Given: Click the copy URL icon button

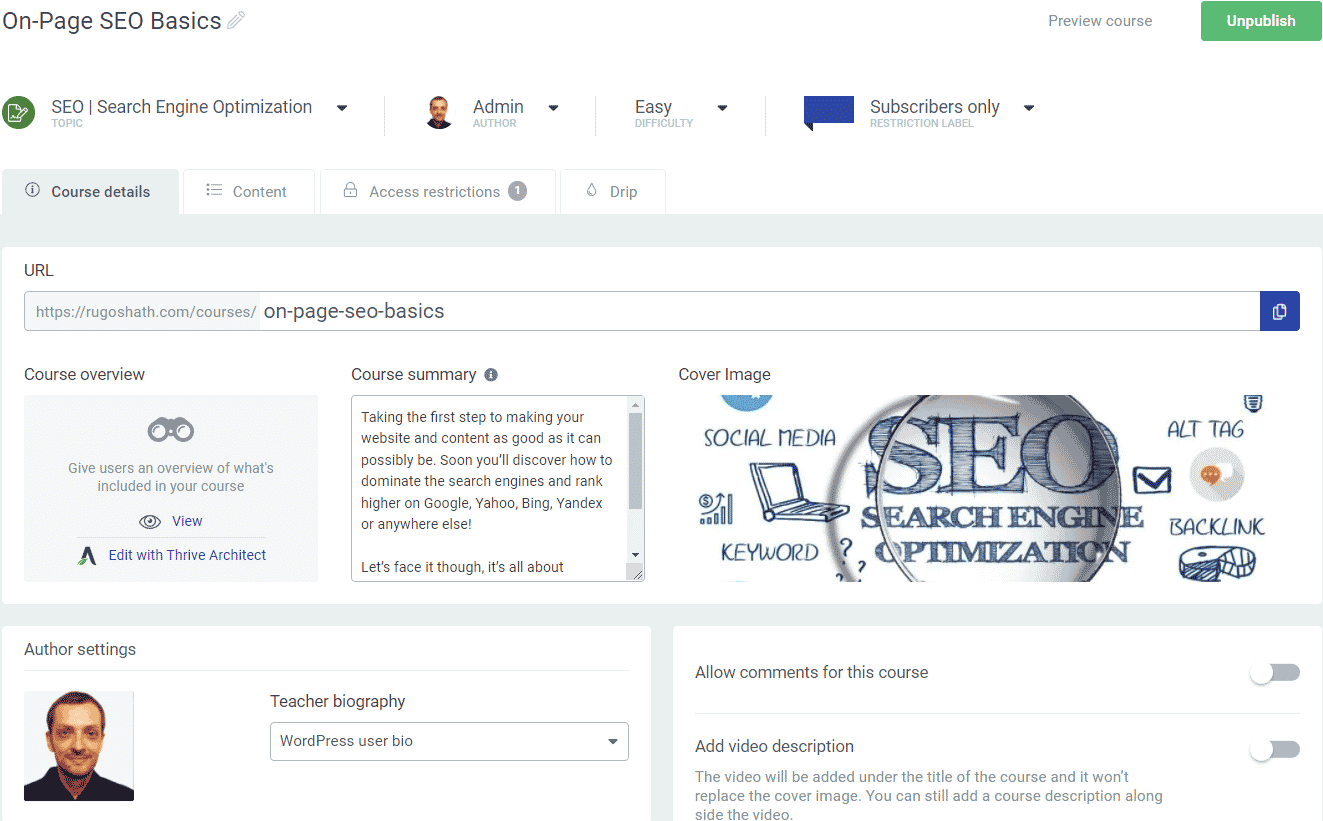Looking at the screenshot, I should pyautogui.click(x=1279, y=311).
